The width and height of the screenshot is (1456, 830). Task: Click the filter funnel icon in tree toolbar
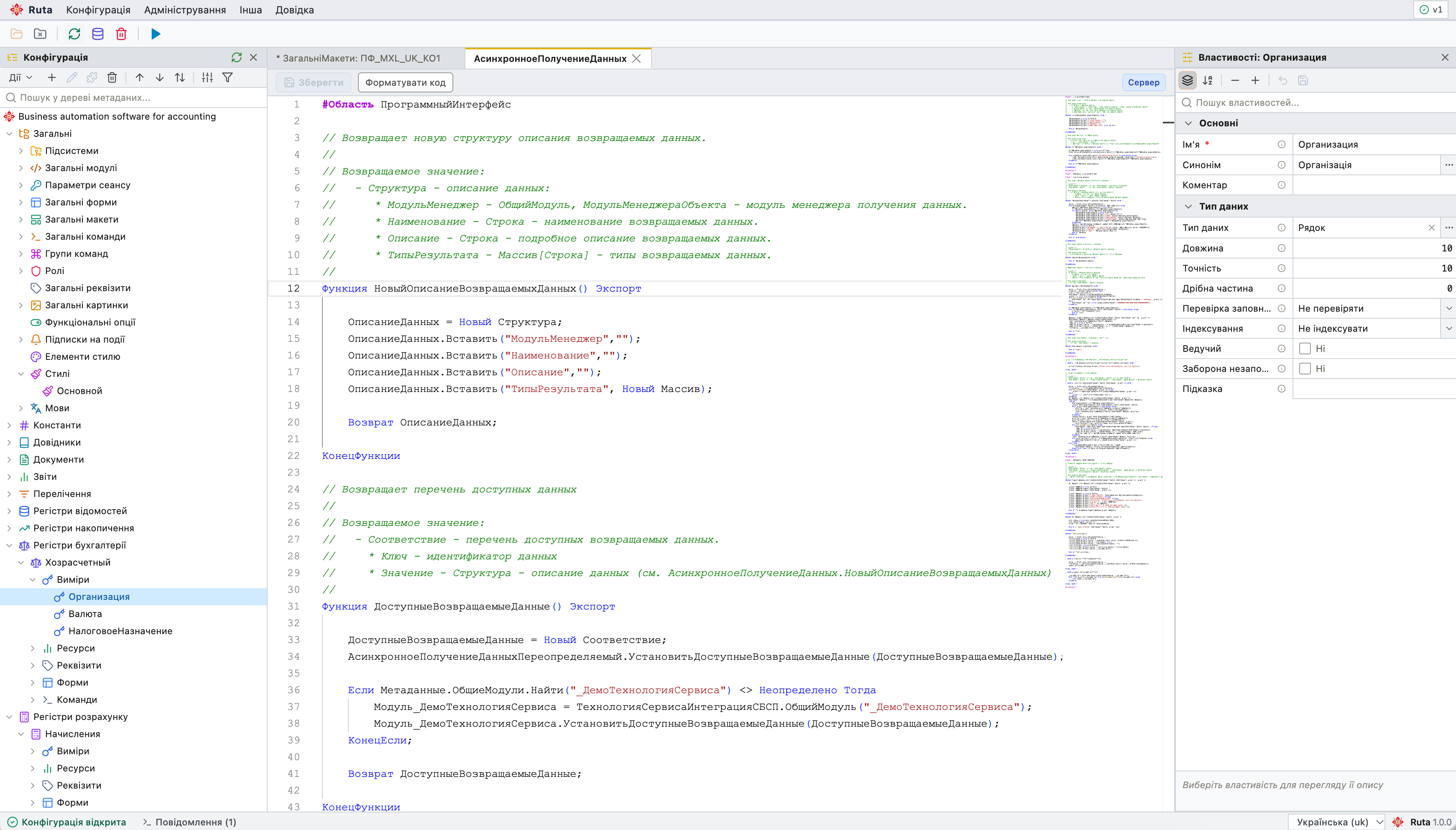point(227,77)
